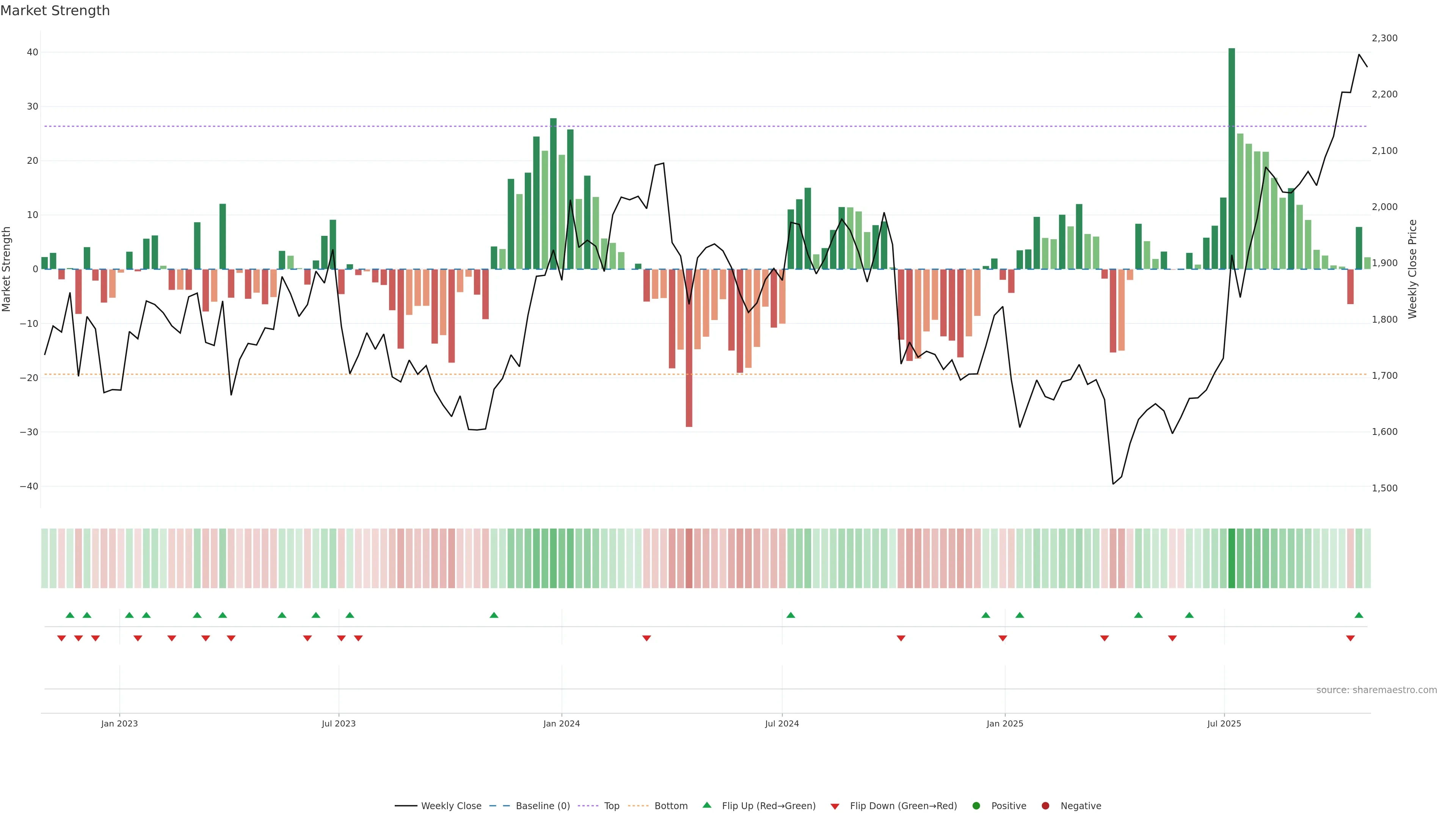Click the darkest green heatmap strip cell
This screenshot has width=1456, height=819.
[1232, 559]
